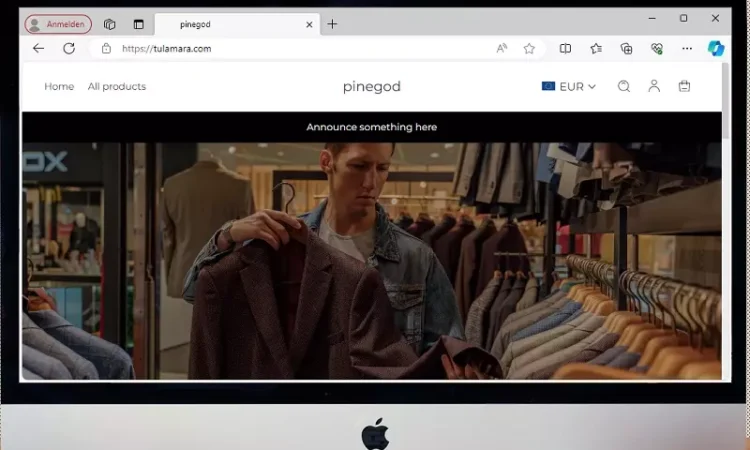Open the split screen icon

[x=565, y=48]
